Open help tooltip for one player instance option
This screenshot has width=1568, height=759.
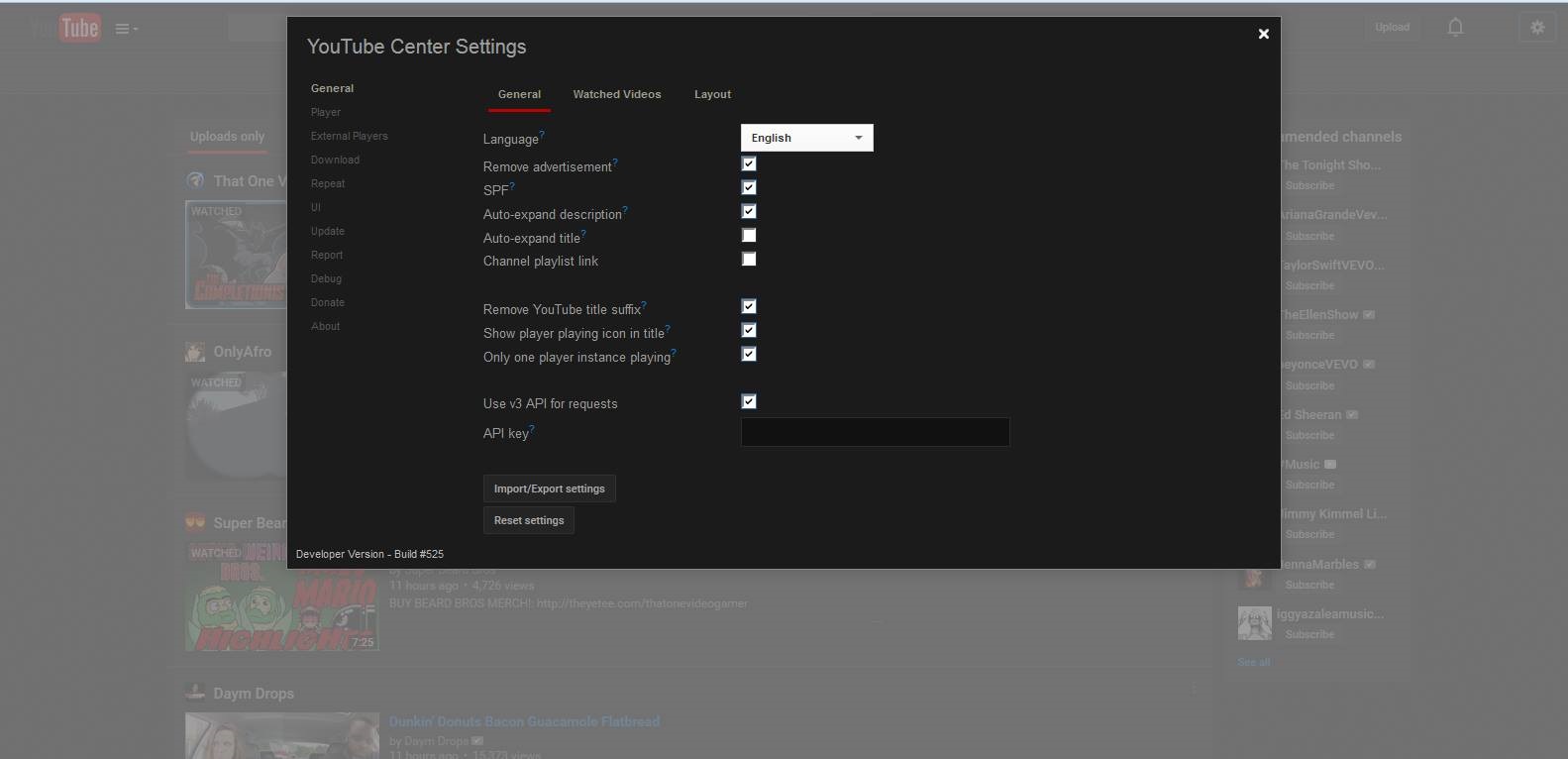[674, 352]
